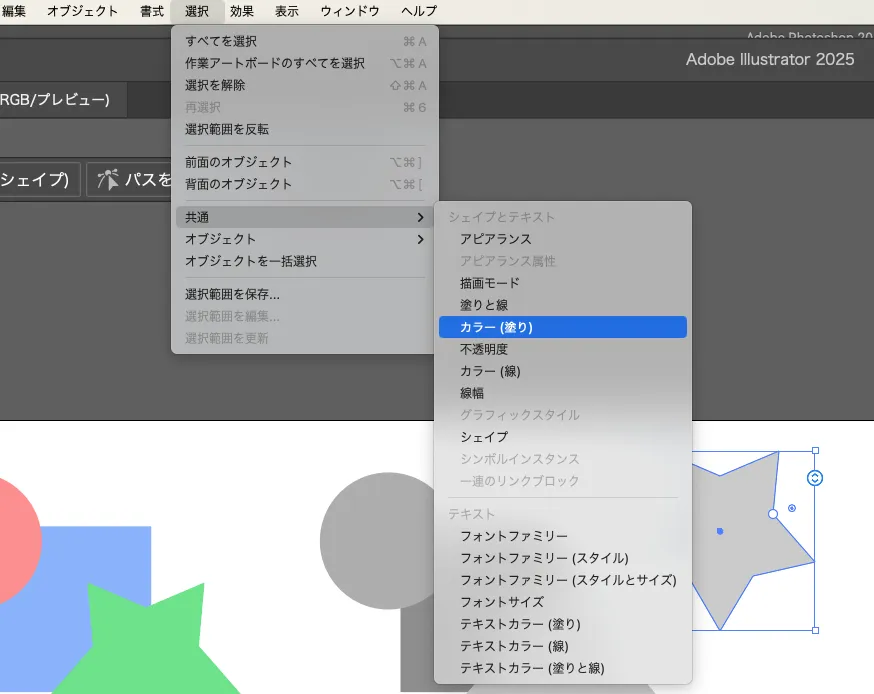The width and height of the screenshot is (874, 694).
Task: Click the top-right bounding box handle
Action: [x=815, y=451]
